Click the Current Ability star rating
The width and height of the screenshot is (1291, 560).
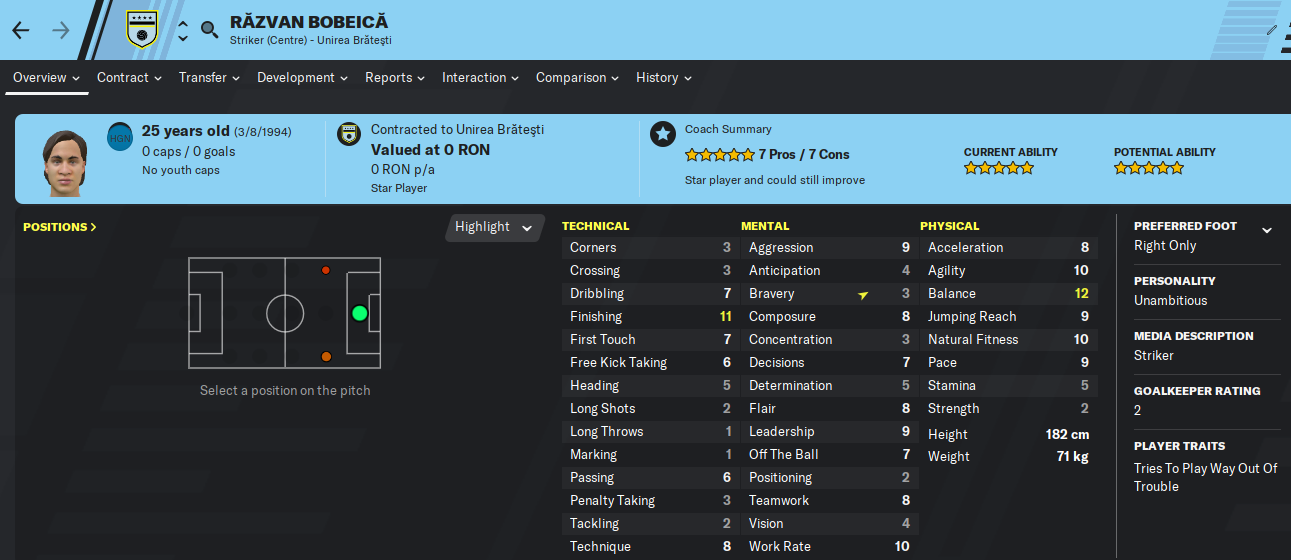pos(999,168)
